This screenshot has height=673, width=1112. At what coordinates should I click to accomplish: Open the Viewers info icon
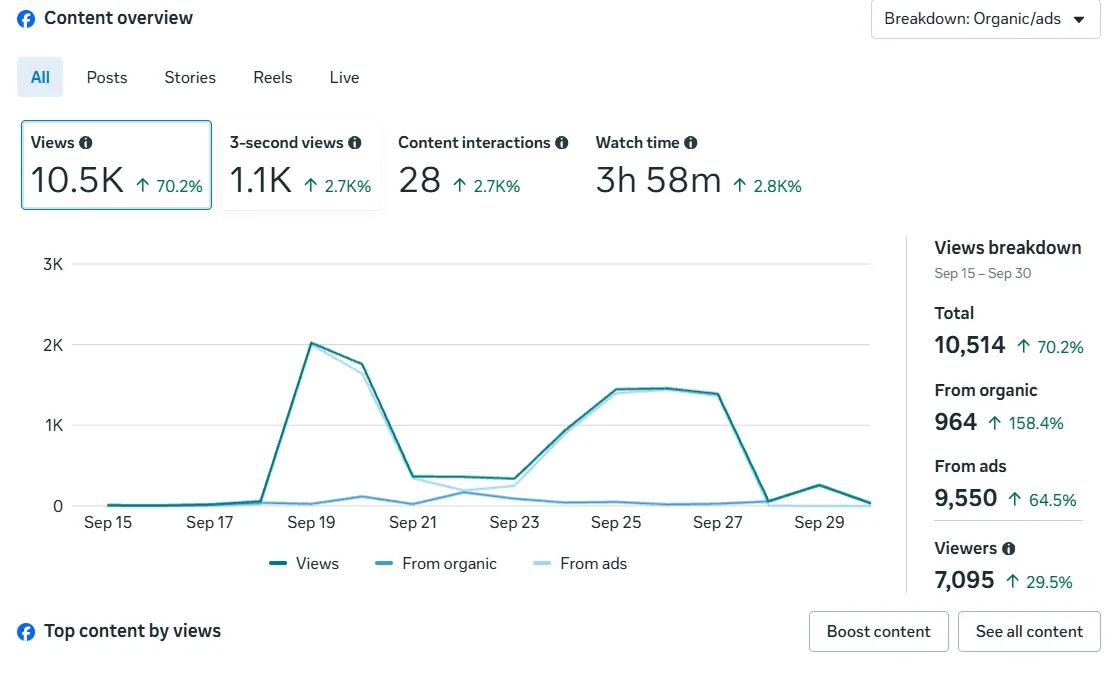click(x=1008, y=548)
